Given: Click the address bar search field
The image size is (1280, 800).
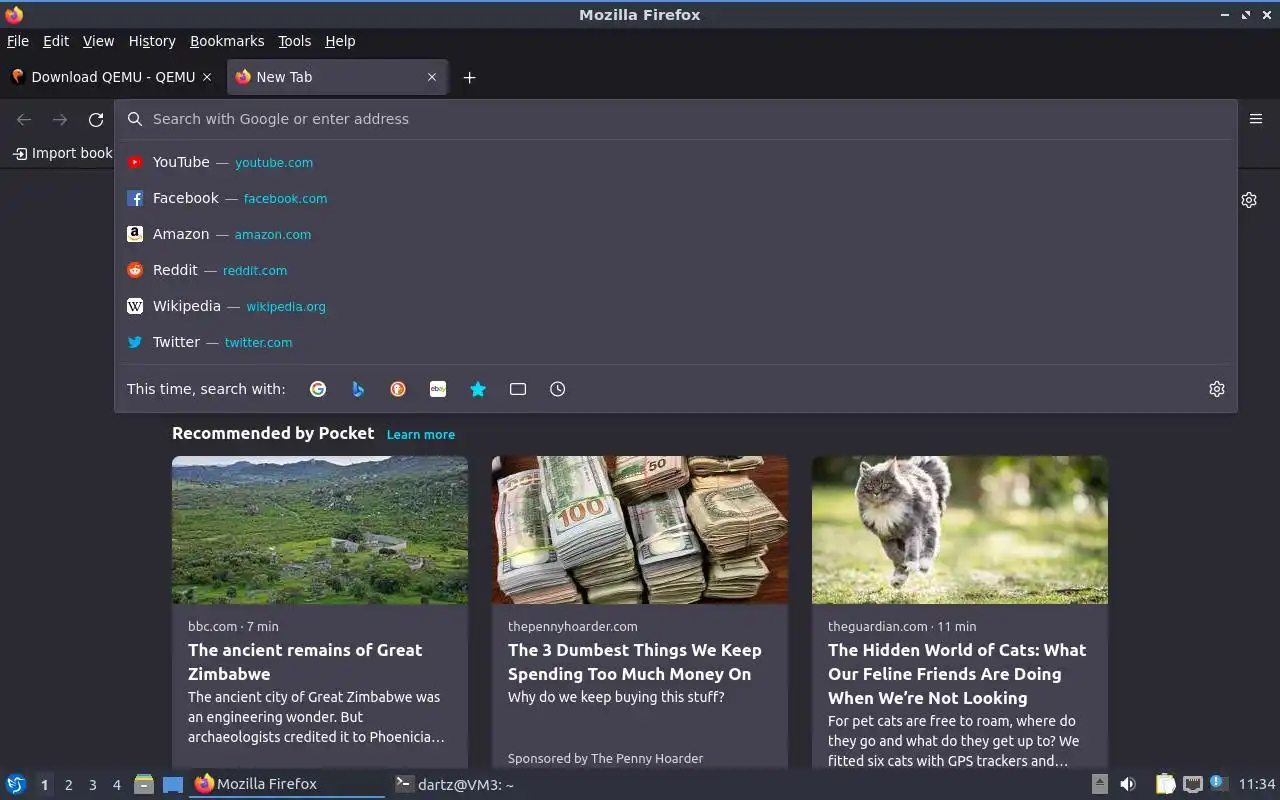Looking at the screenshot, I should click(676, 119).
